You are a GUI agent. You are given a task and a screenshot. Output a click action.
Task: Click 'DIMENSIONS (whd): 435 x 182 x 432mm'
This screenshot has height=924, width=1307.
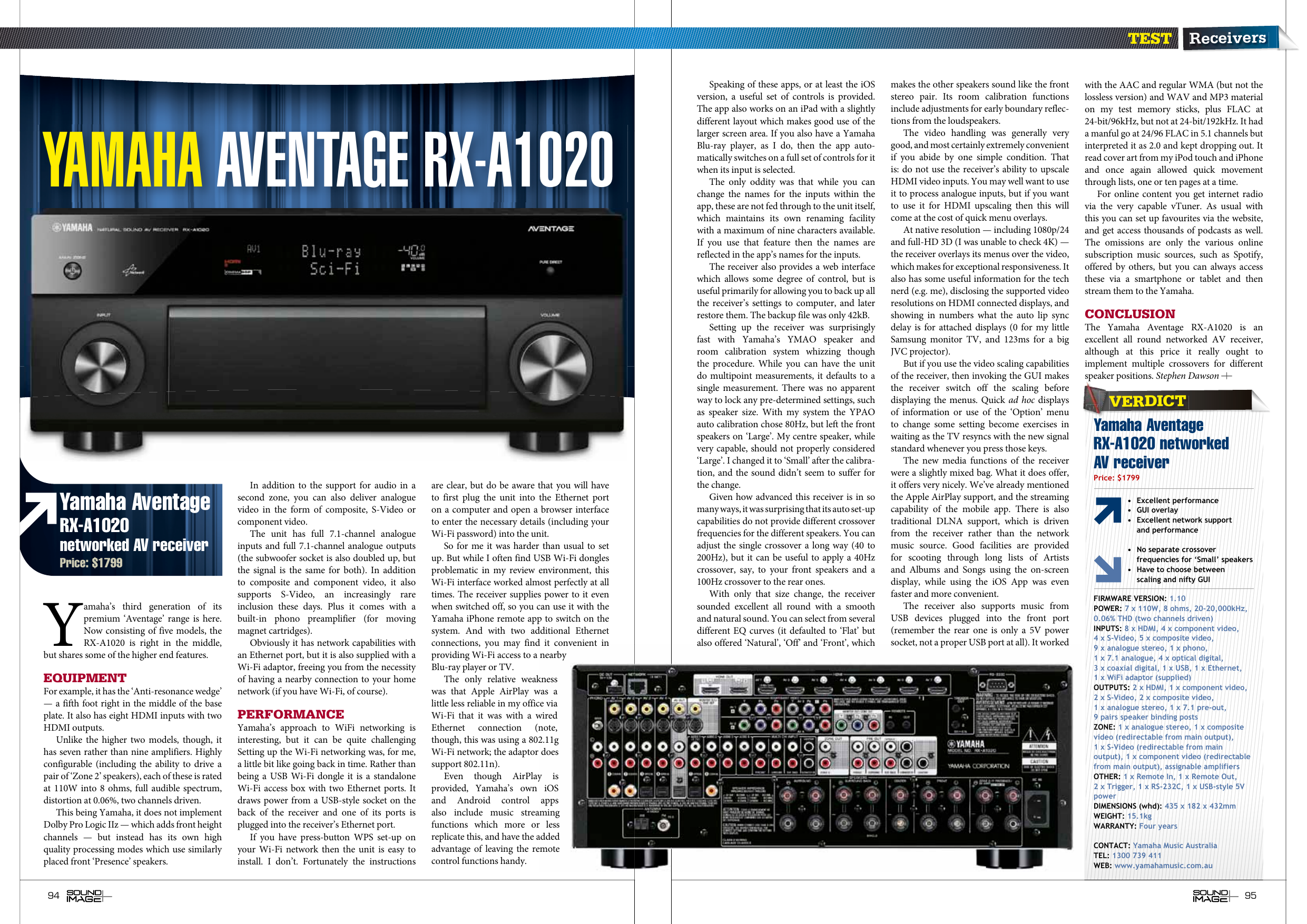(1164, 806)
